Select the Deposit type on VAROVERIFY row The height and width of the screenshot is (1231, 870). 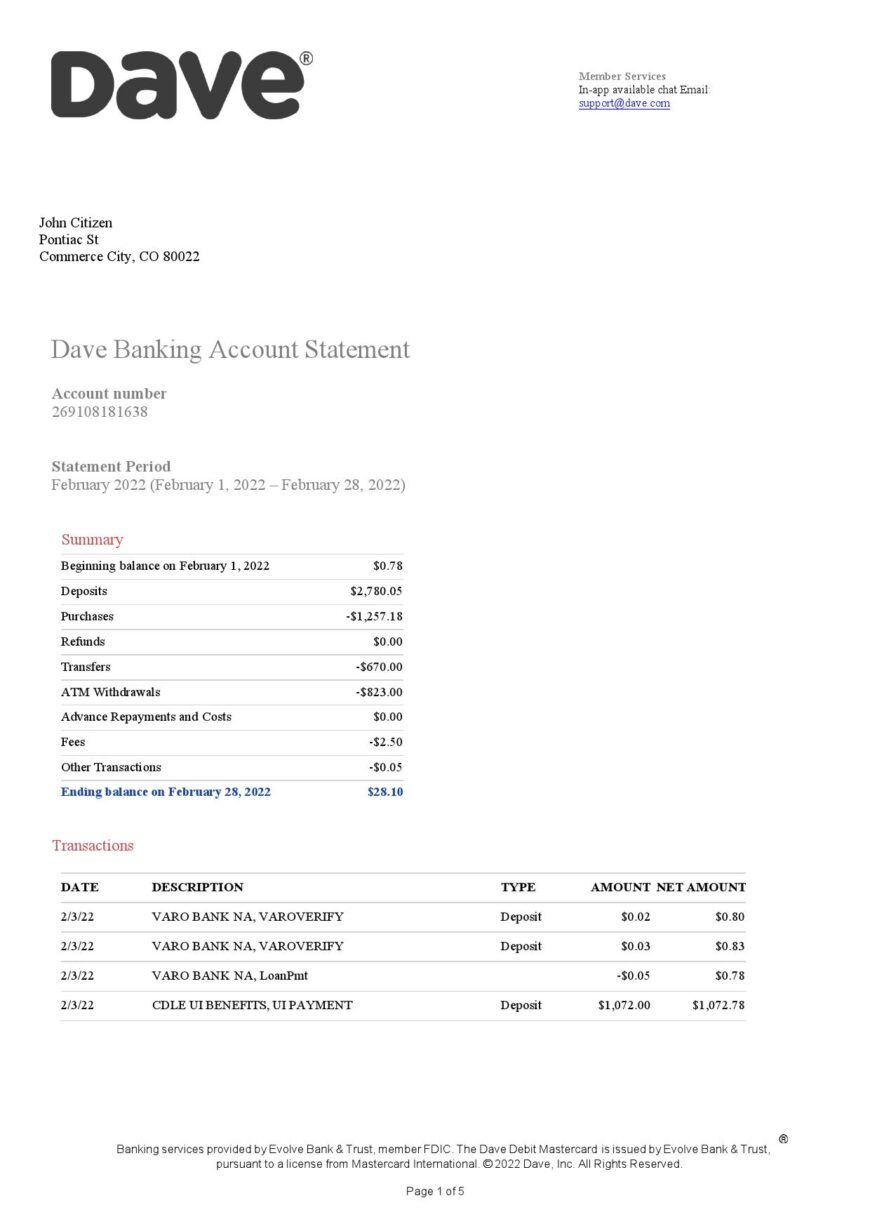521,916
